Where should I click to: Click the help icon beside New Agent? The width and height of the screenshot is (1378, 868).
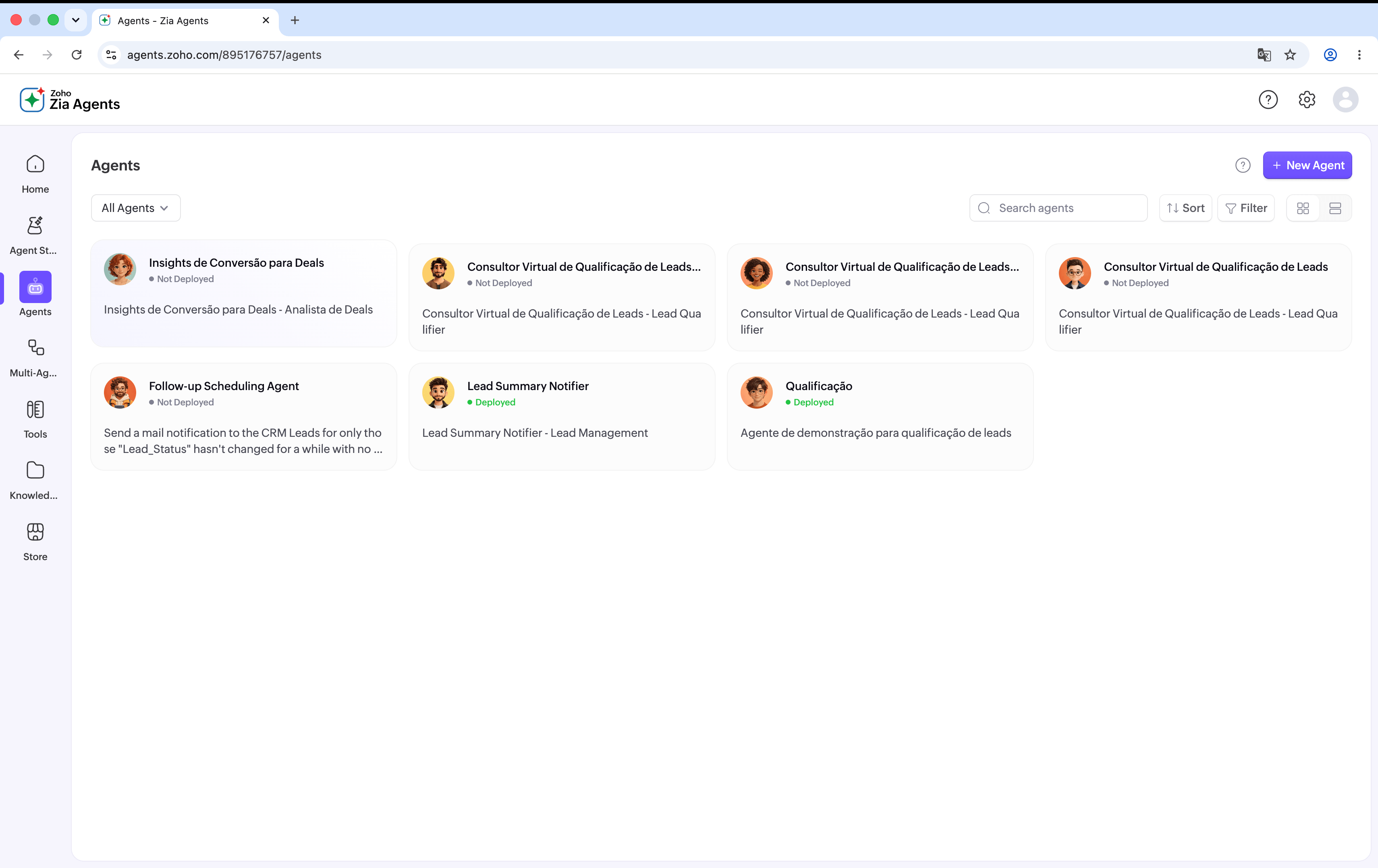pos(1242,165)
